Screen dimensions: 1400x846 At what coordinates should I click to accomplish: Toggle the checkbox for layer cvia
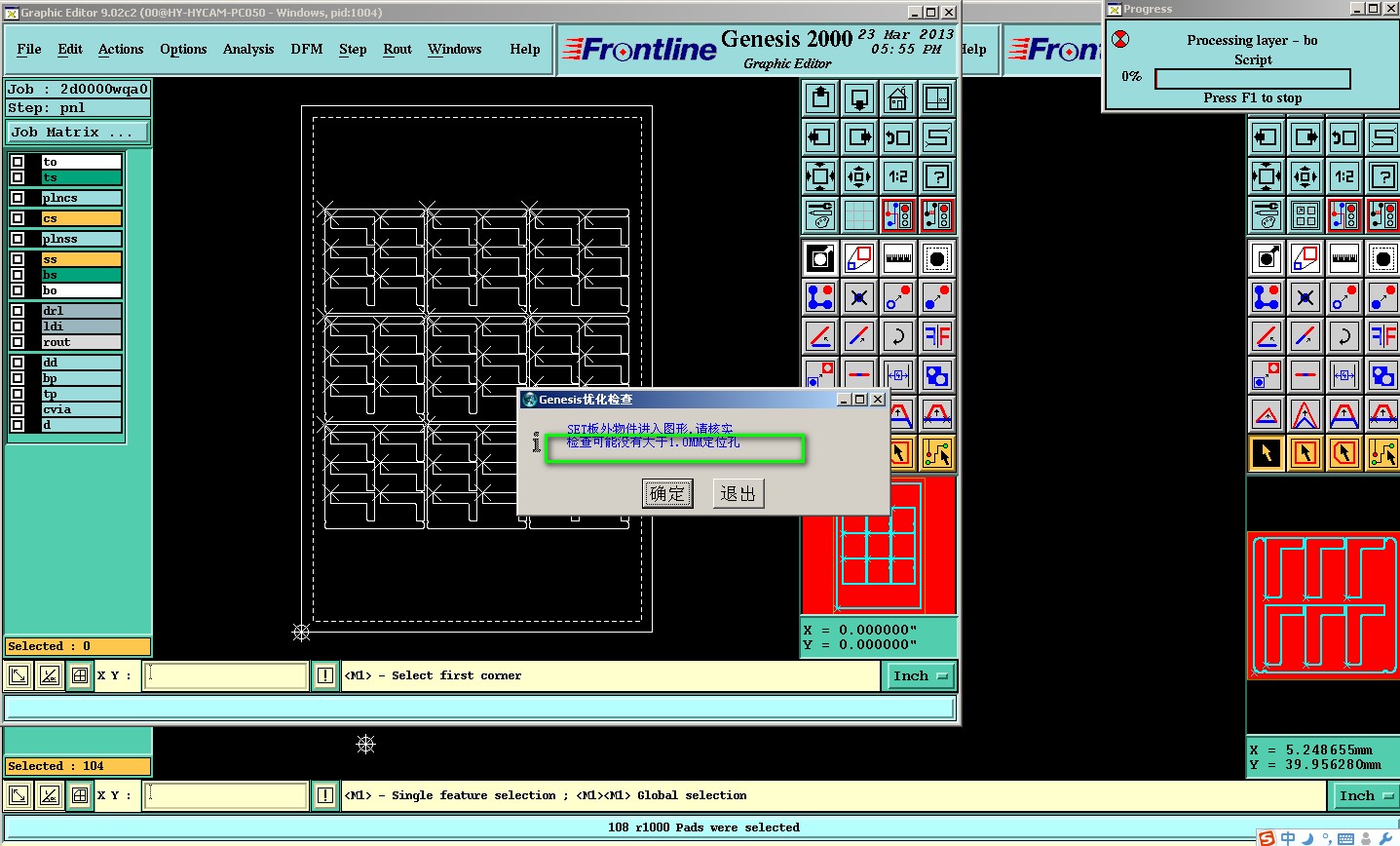[18, 409]
